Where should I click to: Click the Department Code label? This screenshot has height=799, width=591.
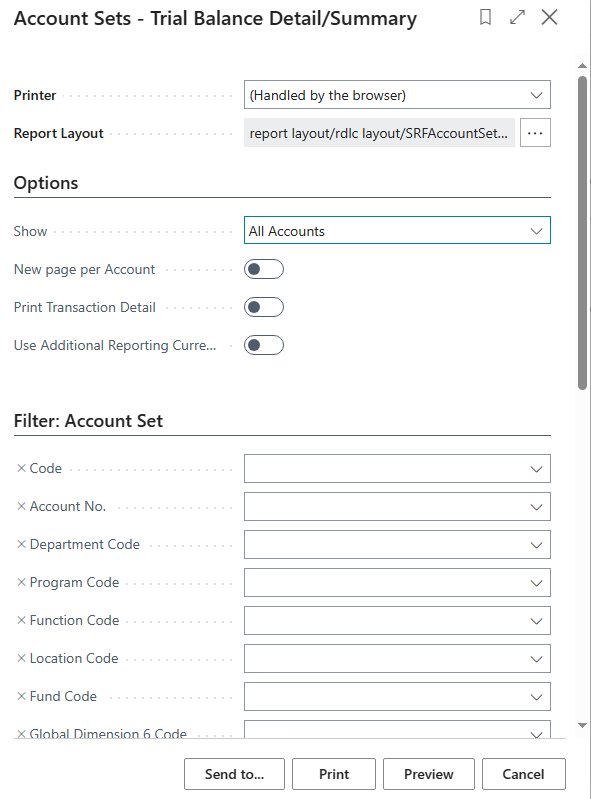coord(85,544)
